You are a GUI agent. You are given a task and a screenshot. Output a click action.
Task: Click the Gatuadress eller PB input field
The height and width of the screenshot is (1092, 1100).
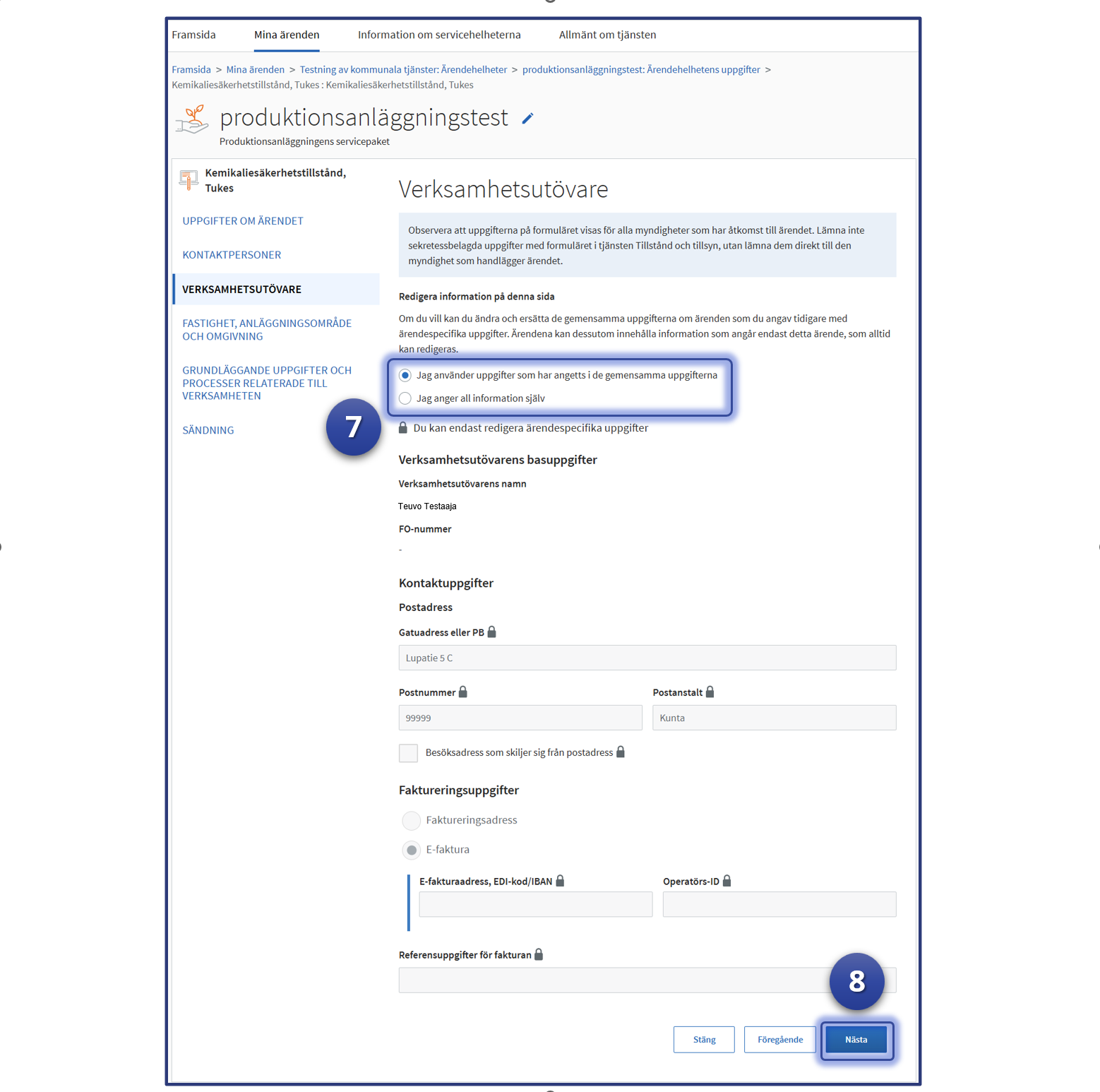click(647, 658)
